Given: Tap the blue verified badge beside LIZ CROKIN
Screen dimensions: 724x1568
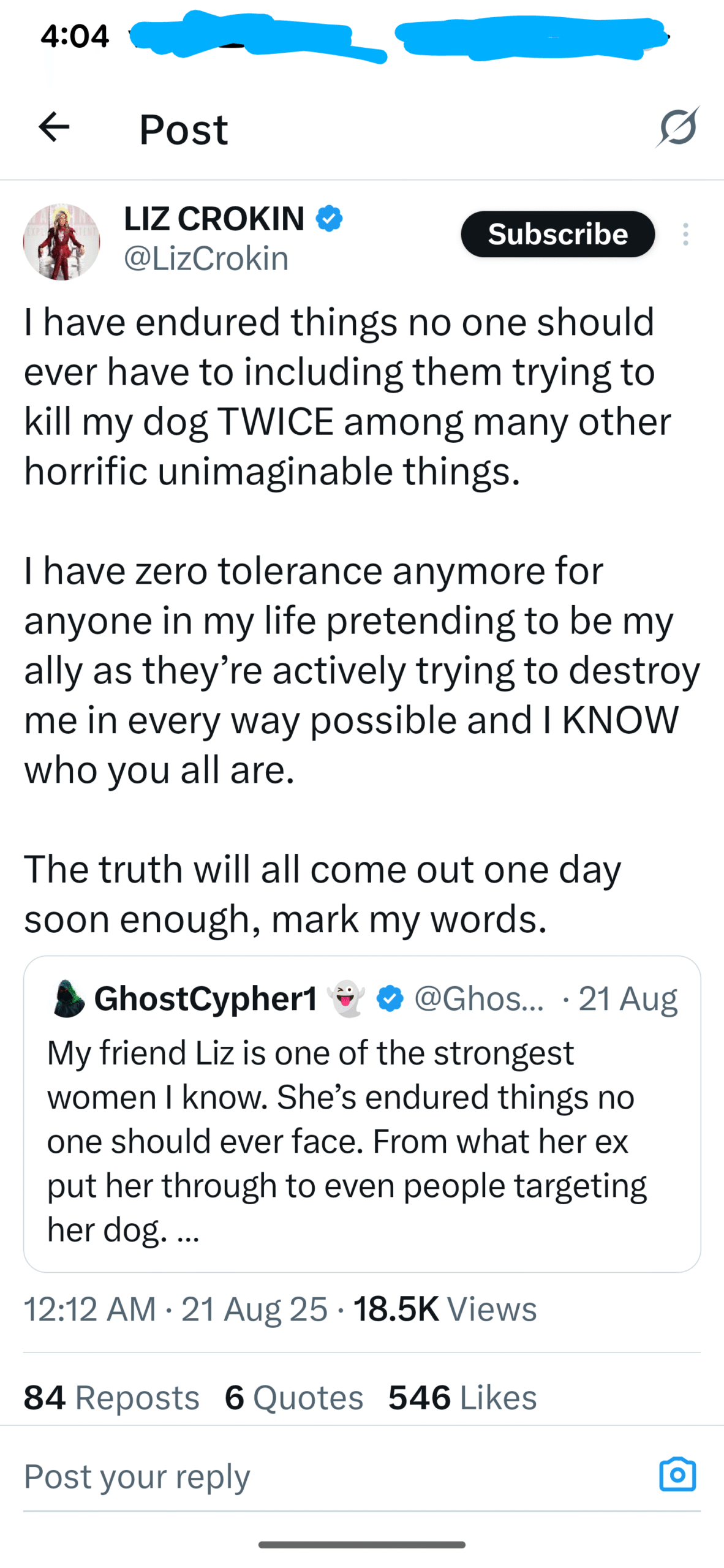Looking at the screenshot, I should pyautogui.click(x=330, y=219).
